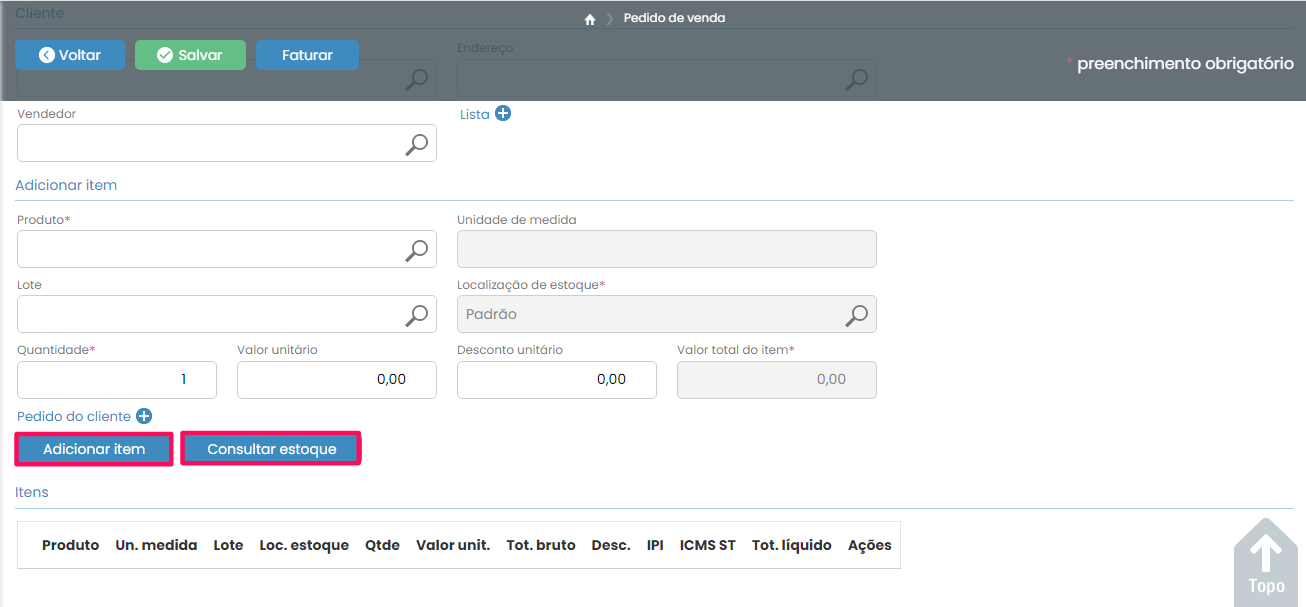Select the Pedido de venda breadcrumb

coord(674,18)
